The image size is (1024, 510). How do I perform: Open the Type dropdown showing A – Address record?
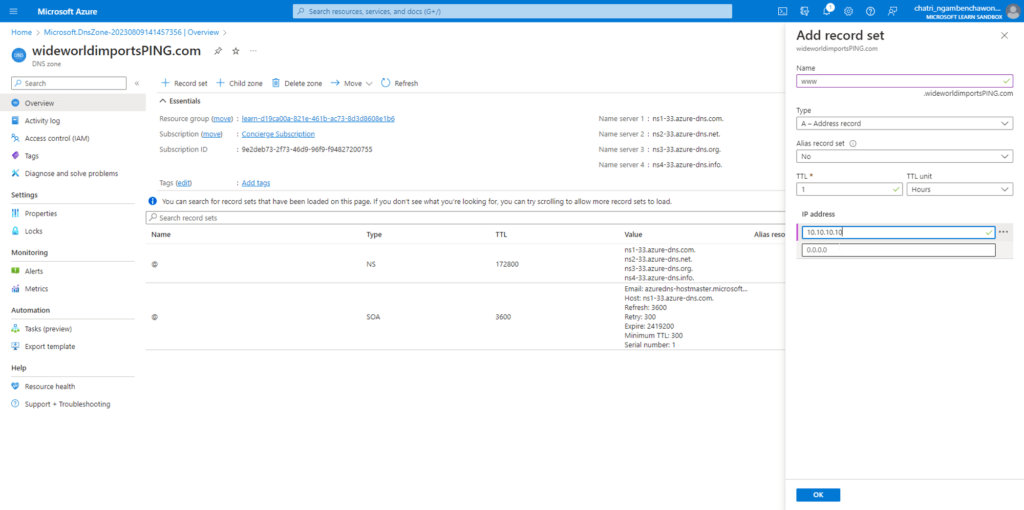[904, 123]
